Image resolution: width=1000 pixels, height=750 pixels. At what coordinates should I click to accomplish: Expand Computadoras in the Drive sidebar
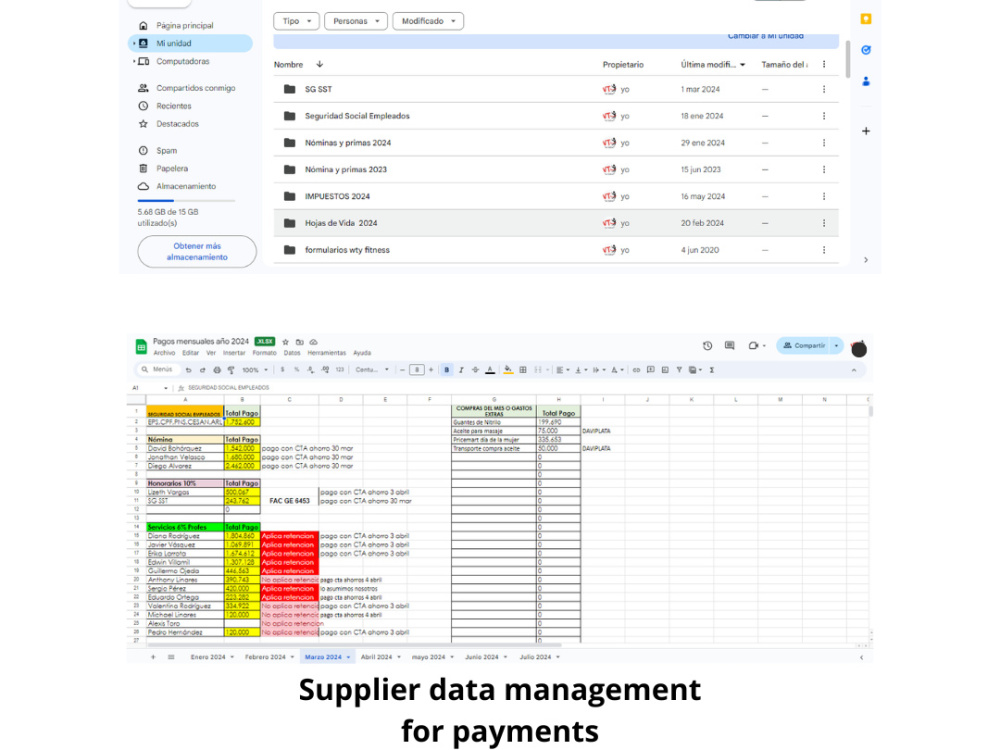(x=134, y=61)
